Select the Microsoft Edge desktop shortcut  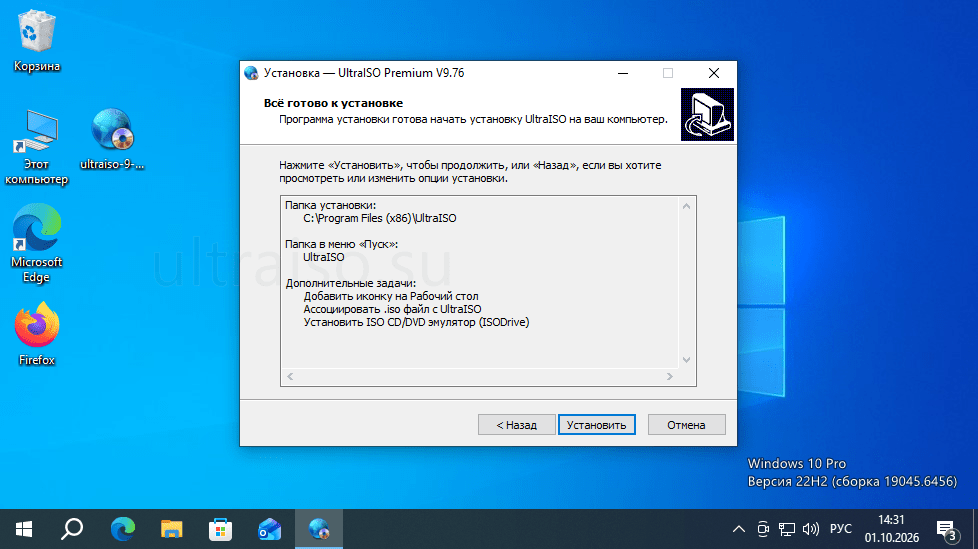click(x=37, y=243)
